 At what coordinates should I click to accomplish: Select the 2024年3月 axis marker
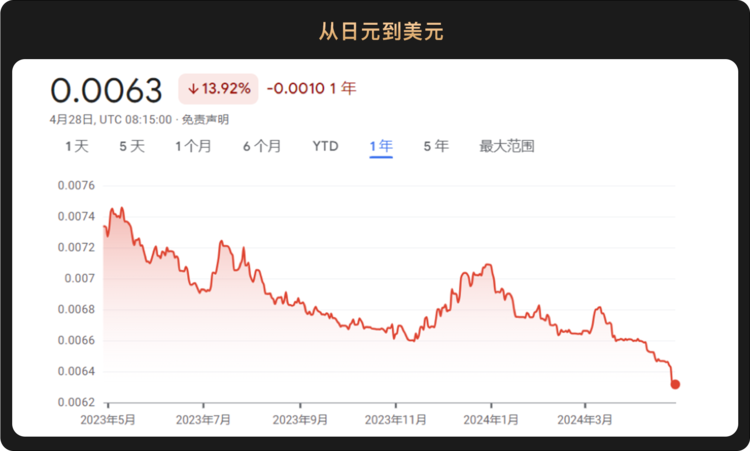click(585, 420)
